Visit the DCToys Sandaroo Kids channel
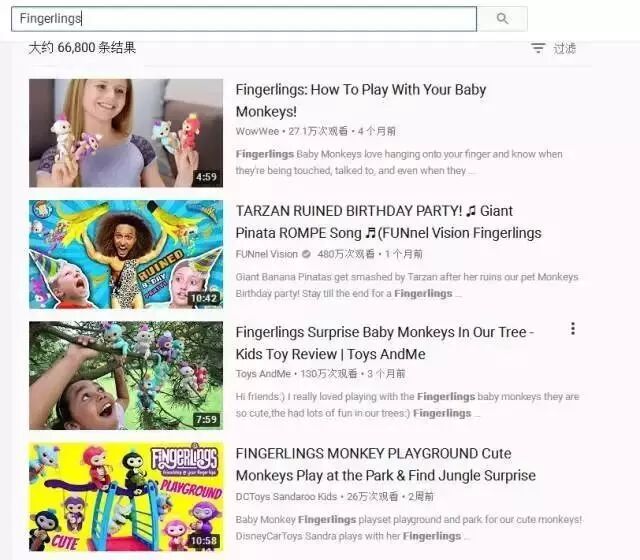Viewport: 640px width, 560px height. [286, 497]
